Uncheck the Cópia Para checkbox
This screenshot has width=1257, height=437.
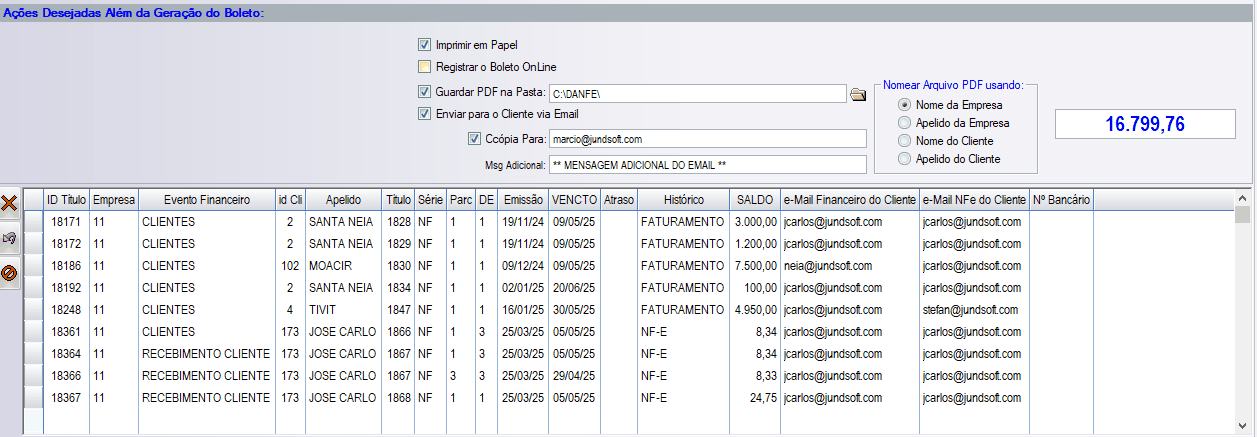[475, 139]
